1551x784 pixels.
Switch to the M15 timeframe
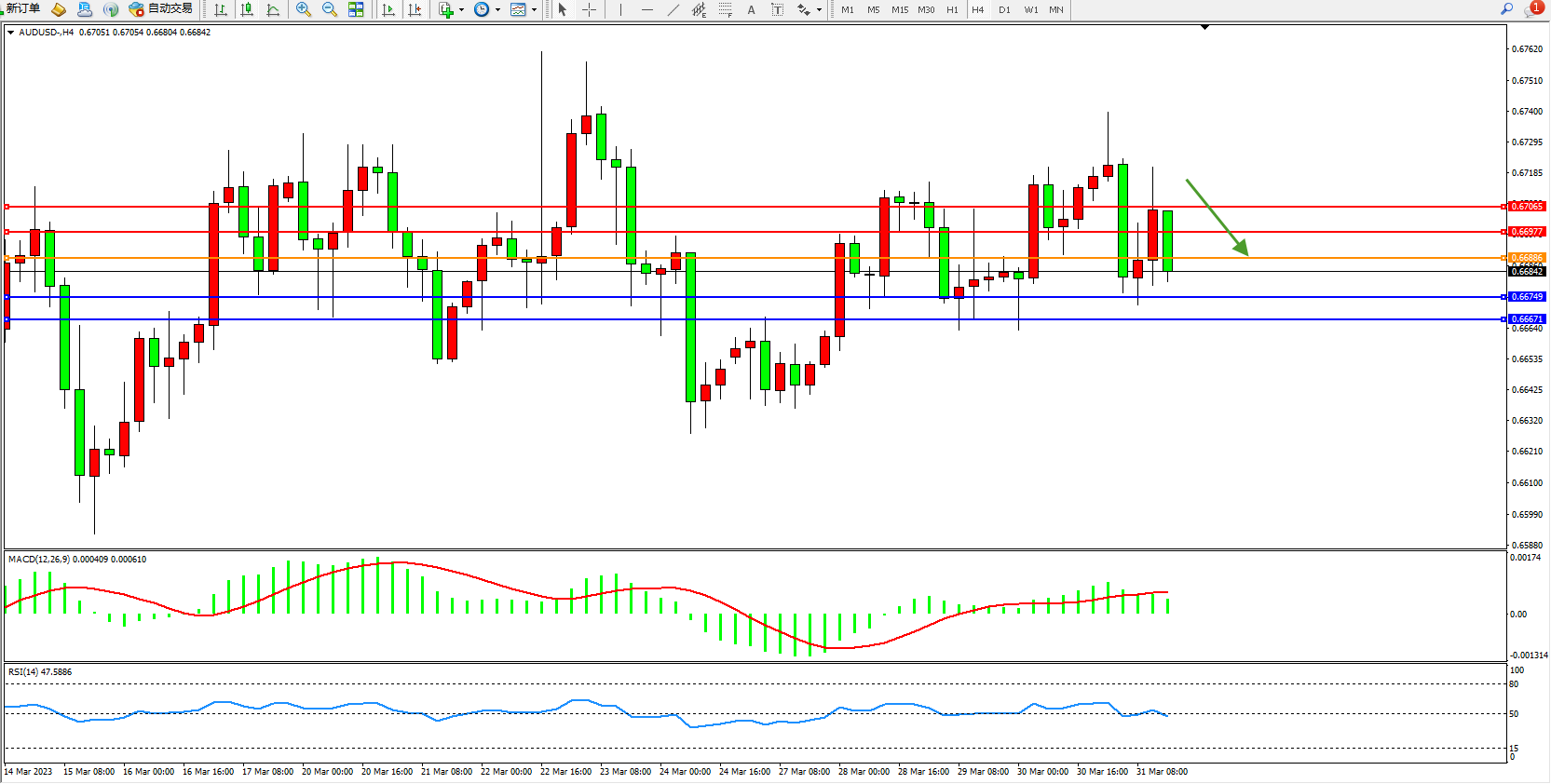(899, 9)
